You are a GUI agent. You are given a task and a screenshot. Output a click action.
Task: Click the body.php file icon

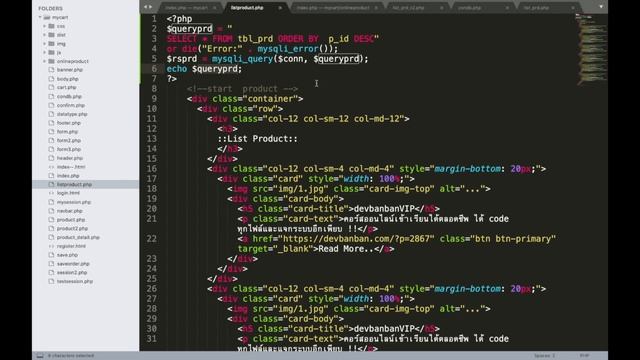[51, 79]
